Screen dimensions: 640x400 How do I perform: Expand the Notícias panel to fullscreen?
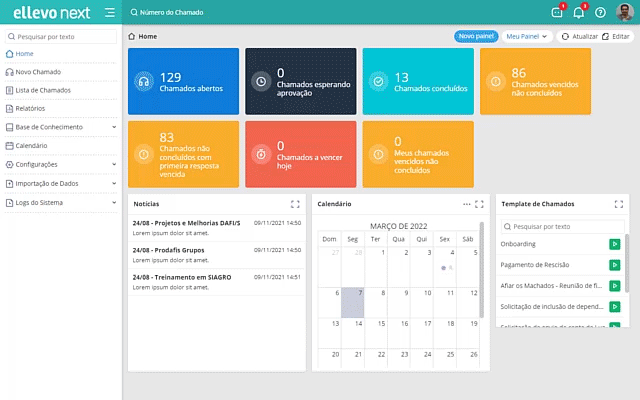click(295, 204)
